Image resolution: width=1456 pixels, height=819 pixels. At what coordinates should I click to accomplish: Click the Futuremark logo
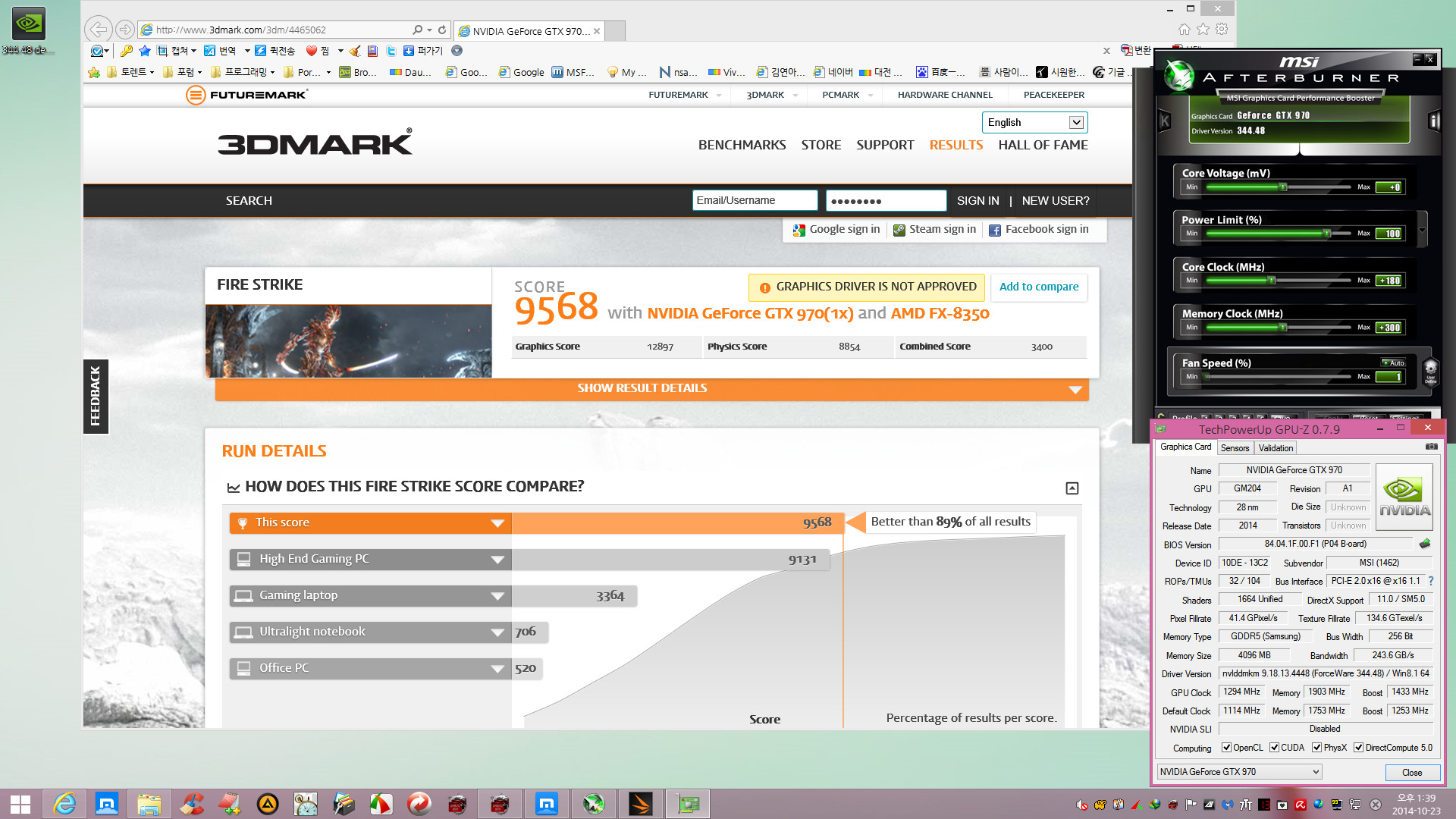247,95
